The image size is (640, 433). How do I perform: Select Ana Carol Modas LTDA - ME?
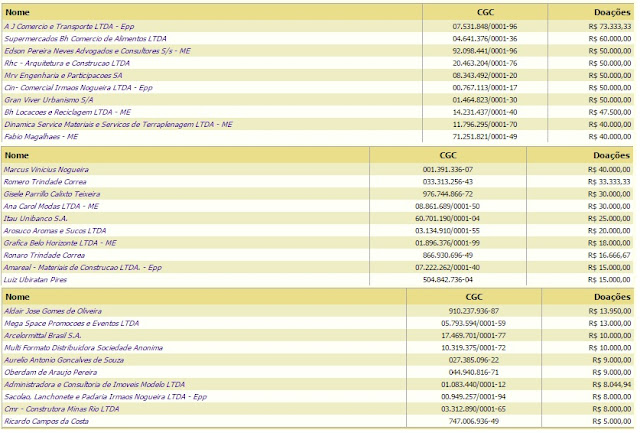tap(51, 206)
